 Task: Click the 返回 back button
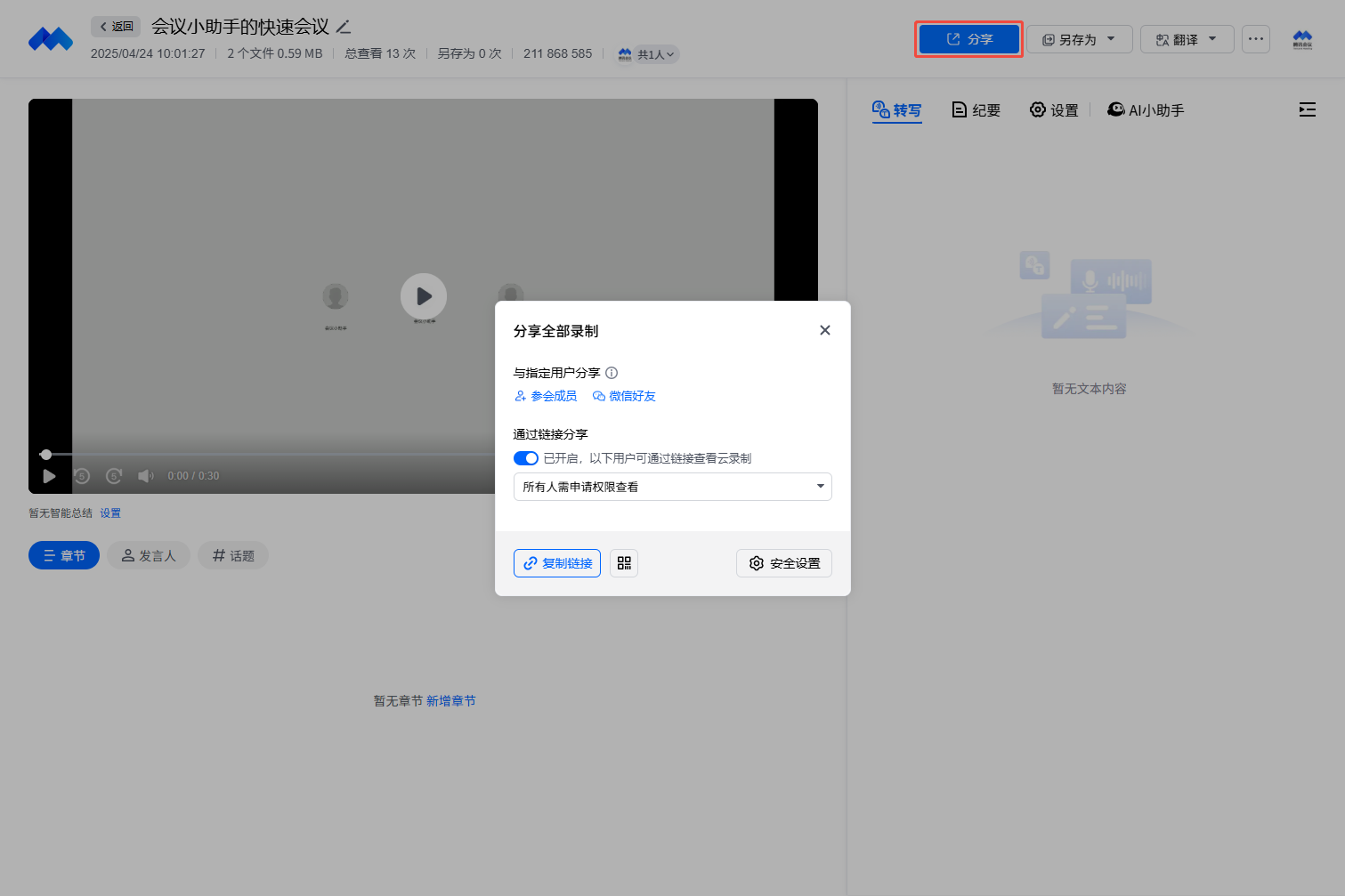click(x=116, y=27)
